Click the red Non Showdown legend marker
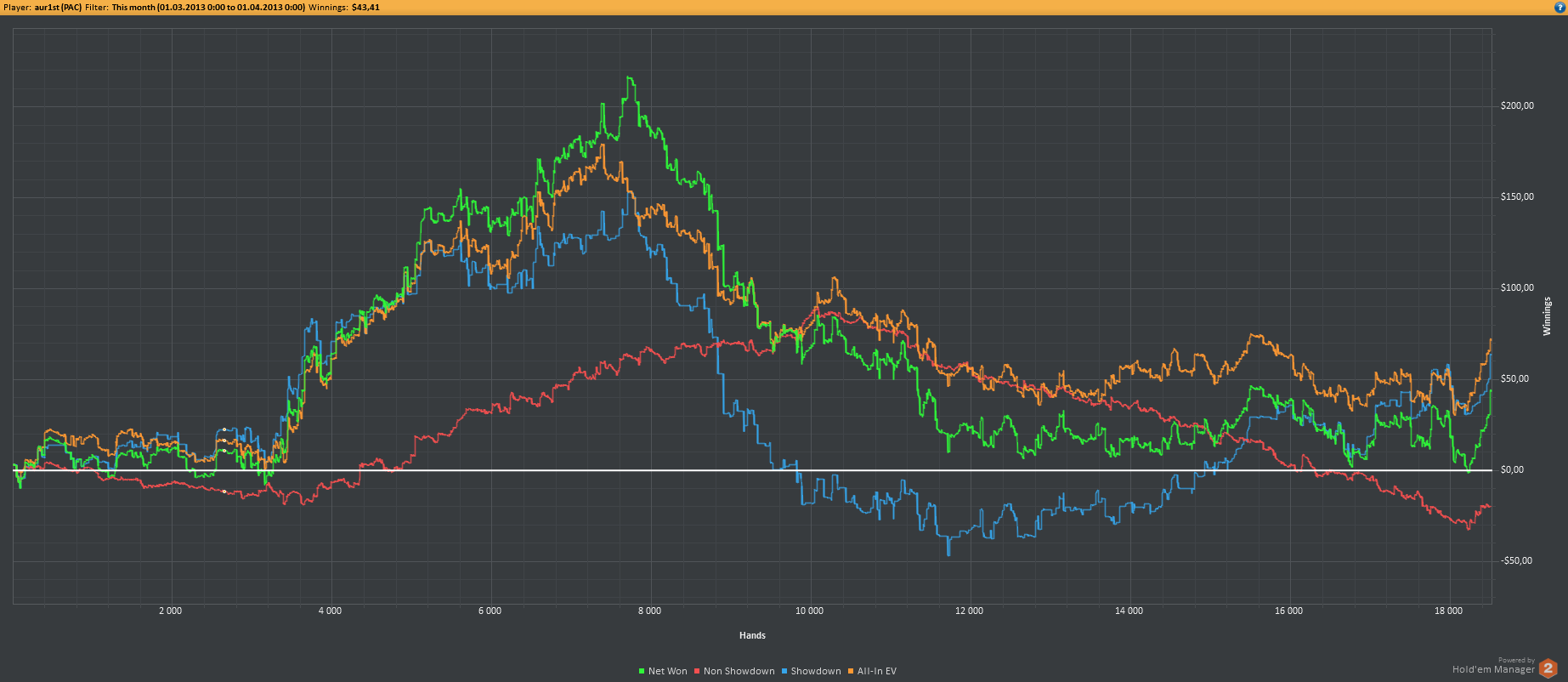Viewport: 1568px width, 682px height. click(x=697, y=672)
